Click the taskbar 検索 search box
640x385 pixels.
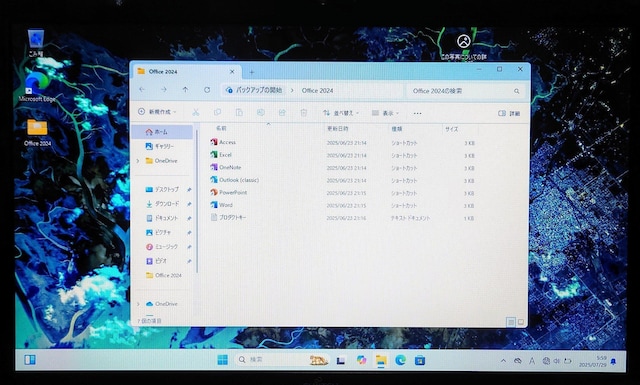point(282,360)
